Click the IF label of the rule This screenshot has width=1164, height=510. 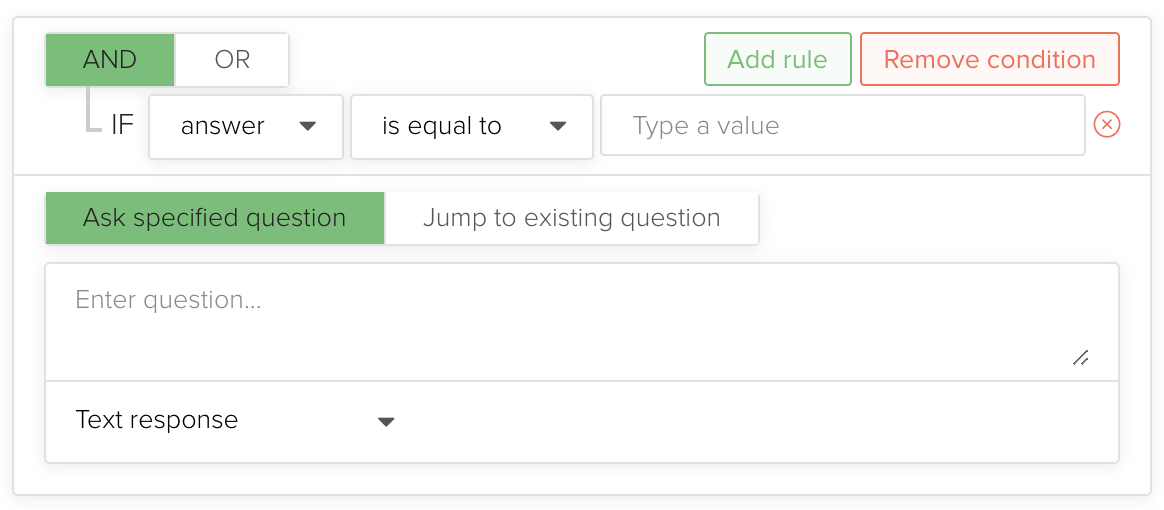coord(122,127)
